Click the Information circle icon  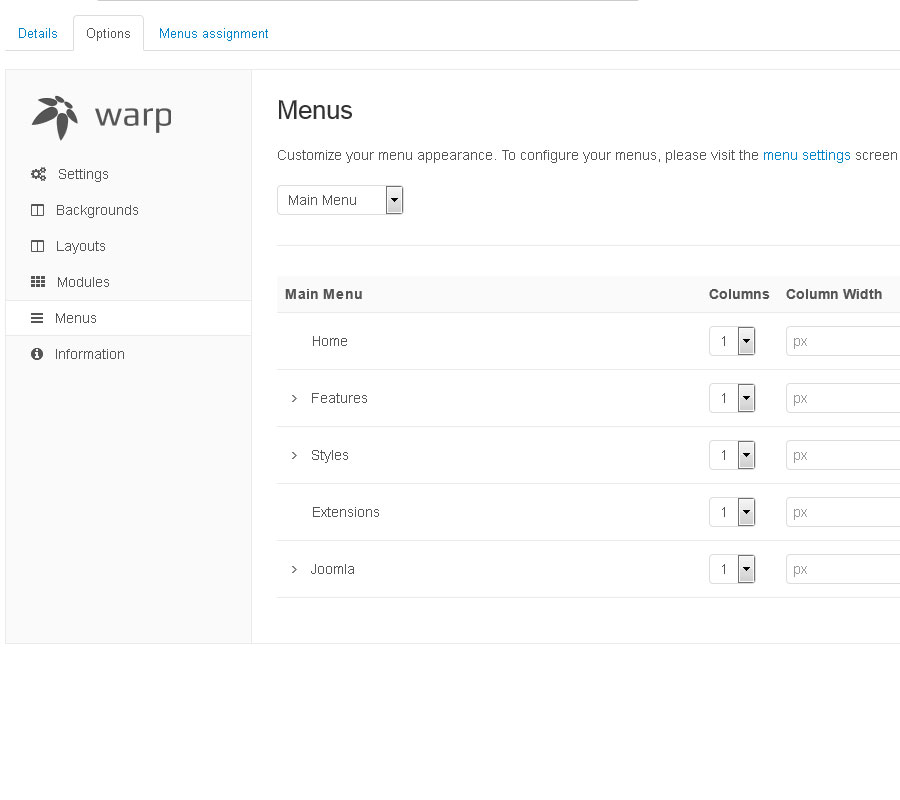pyautogui.click(x=37, y=354)
